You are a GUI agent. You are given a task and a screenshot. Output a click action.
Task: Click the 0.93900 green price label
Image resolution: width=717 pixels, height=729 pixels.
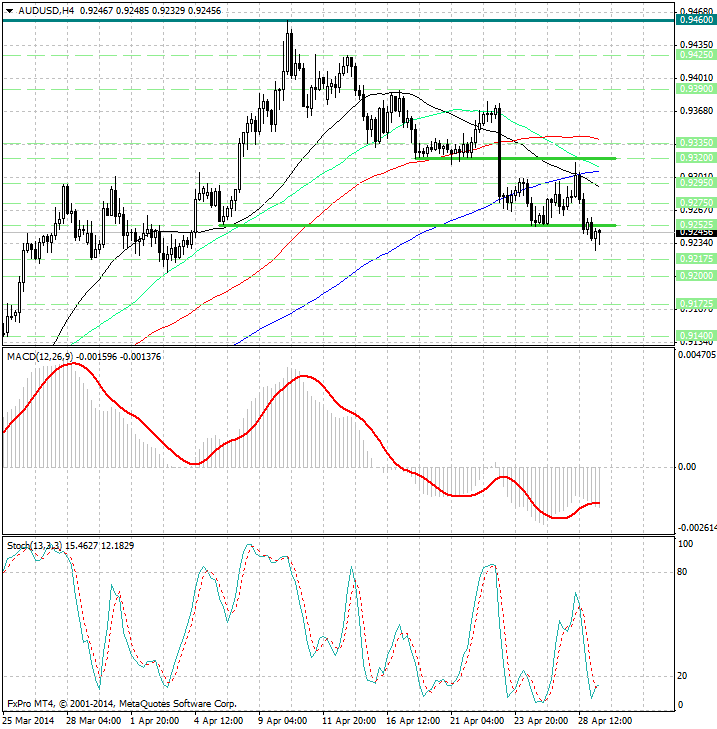[x=694, y=88]
